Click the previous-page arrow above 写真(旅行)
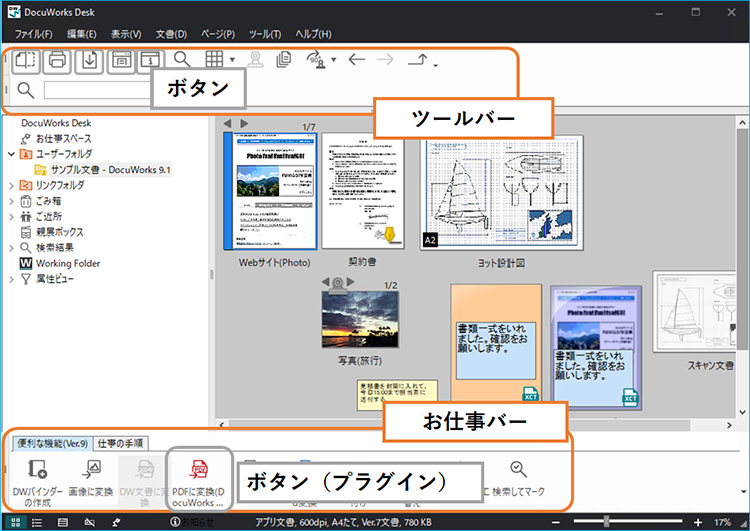The image size is (750, 531). click(326, 282)
